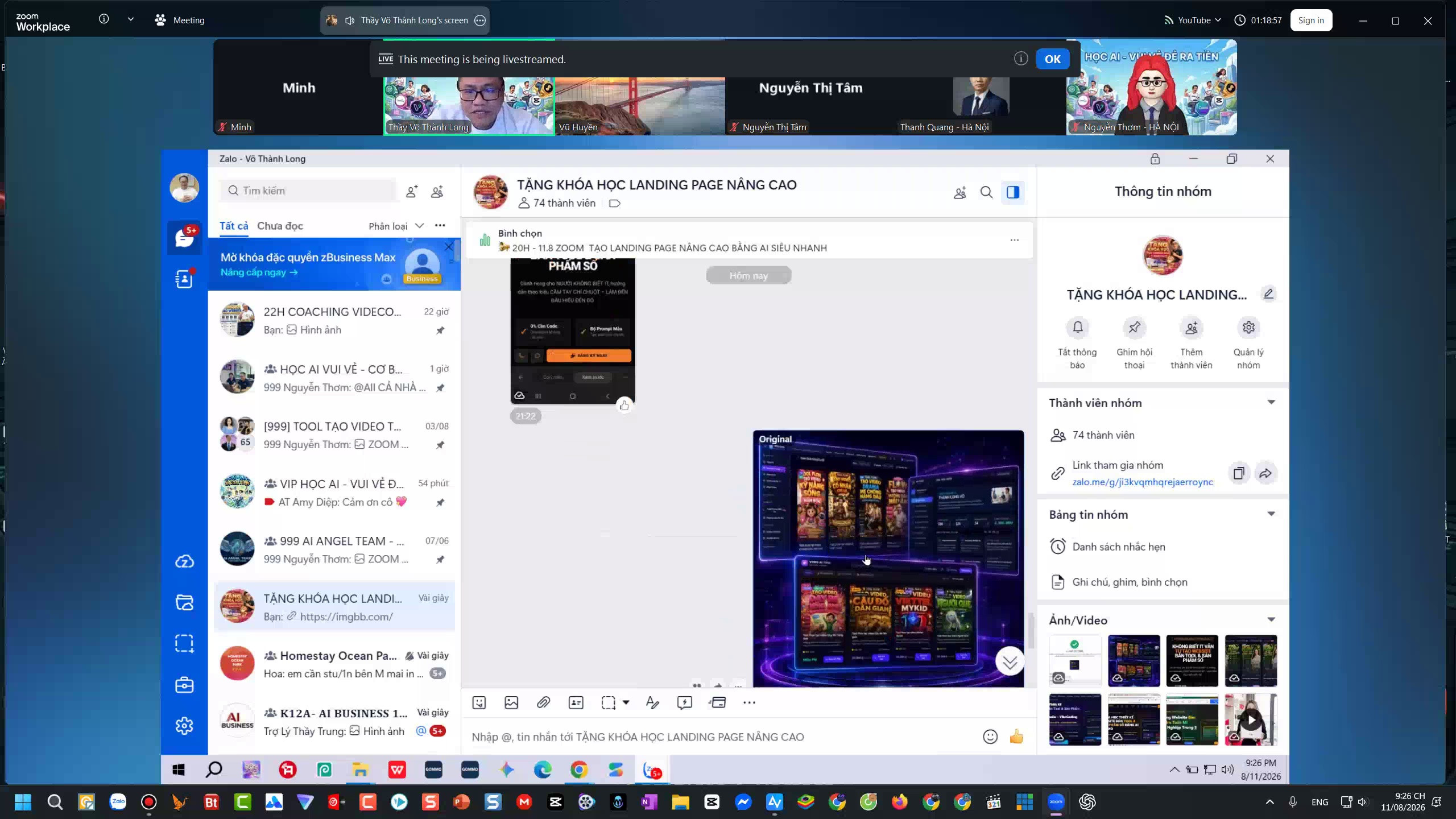Image resolution: width=1456 pixels, height=819 pixels.
Task: Toggle the group info side panel
Action: tap(1013, 192)
